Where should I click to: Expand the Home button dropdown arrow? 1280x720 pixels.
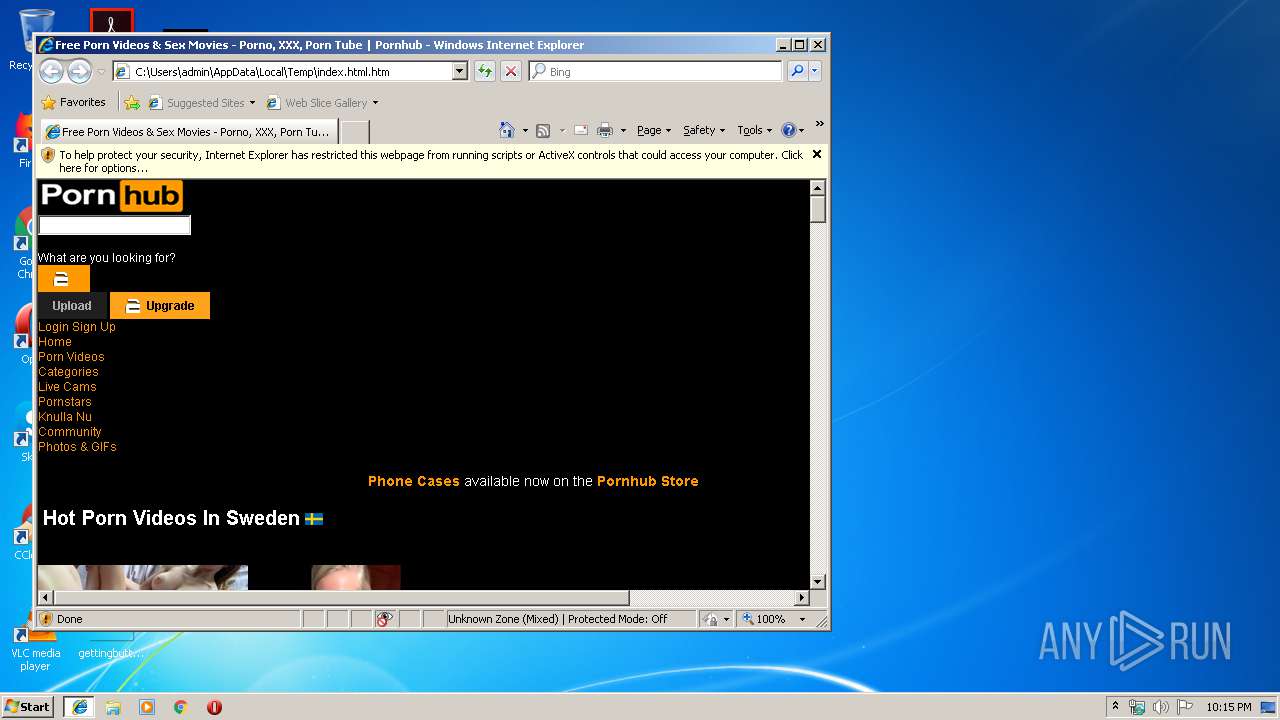click(525, 130)
